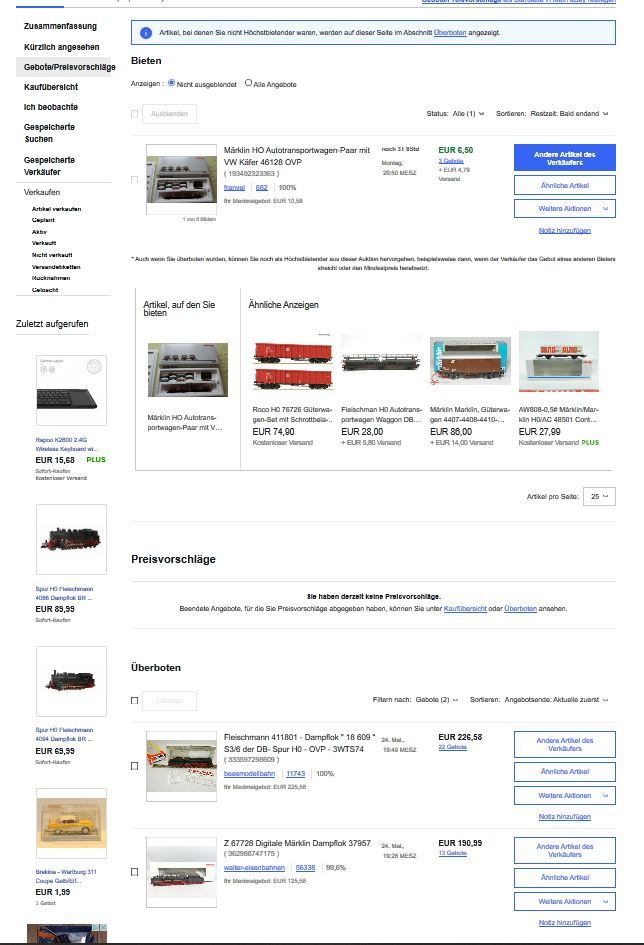Click the blue info icon in banner
This screenshot has width=644, height=945.
pos(145,33)
